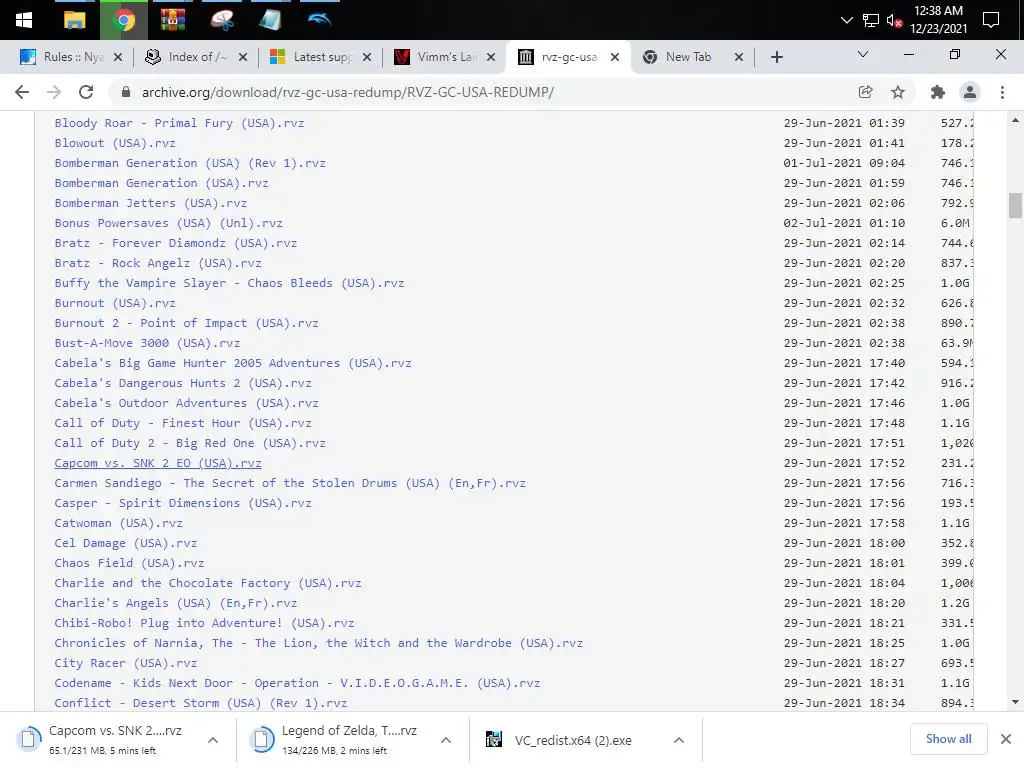This screenshot has height=768, width=1024.
Task: Expand VC_redist.x64 download options
Action: tap(679, 740)
